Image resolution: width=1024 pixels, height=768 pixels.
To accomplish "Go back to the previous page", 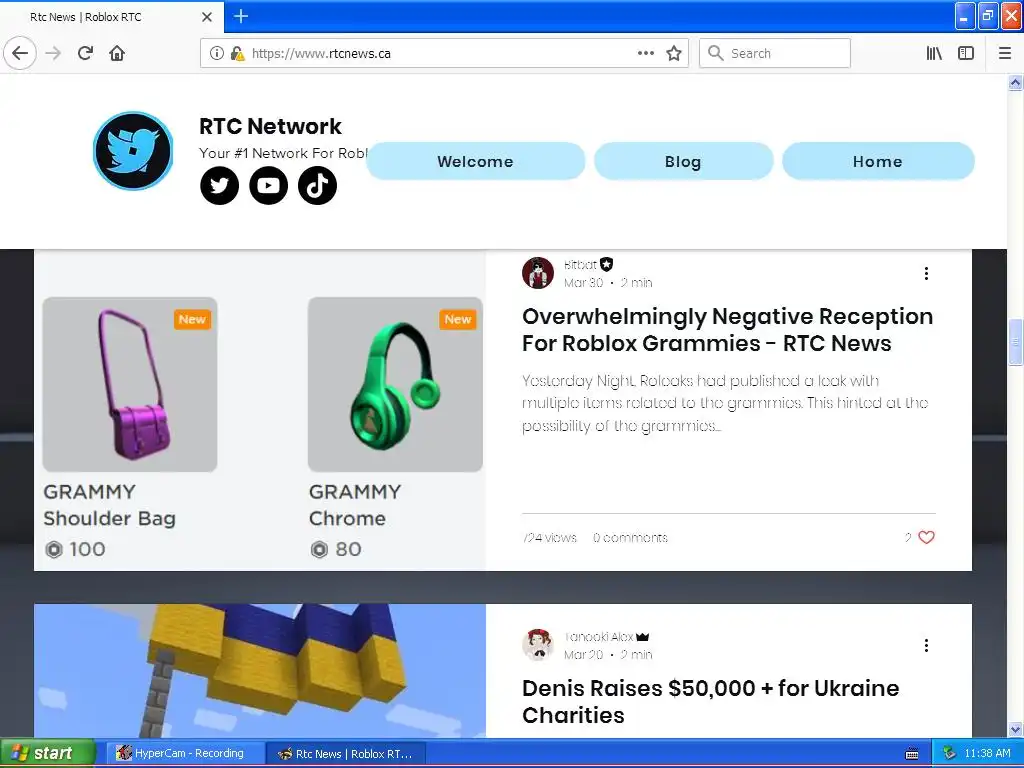I will [20, 53].
